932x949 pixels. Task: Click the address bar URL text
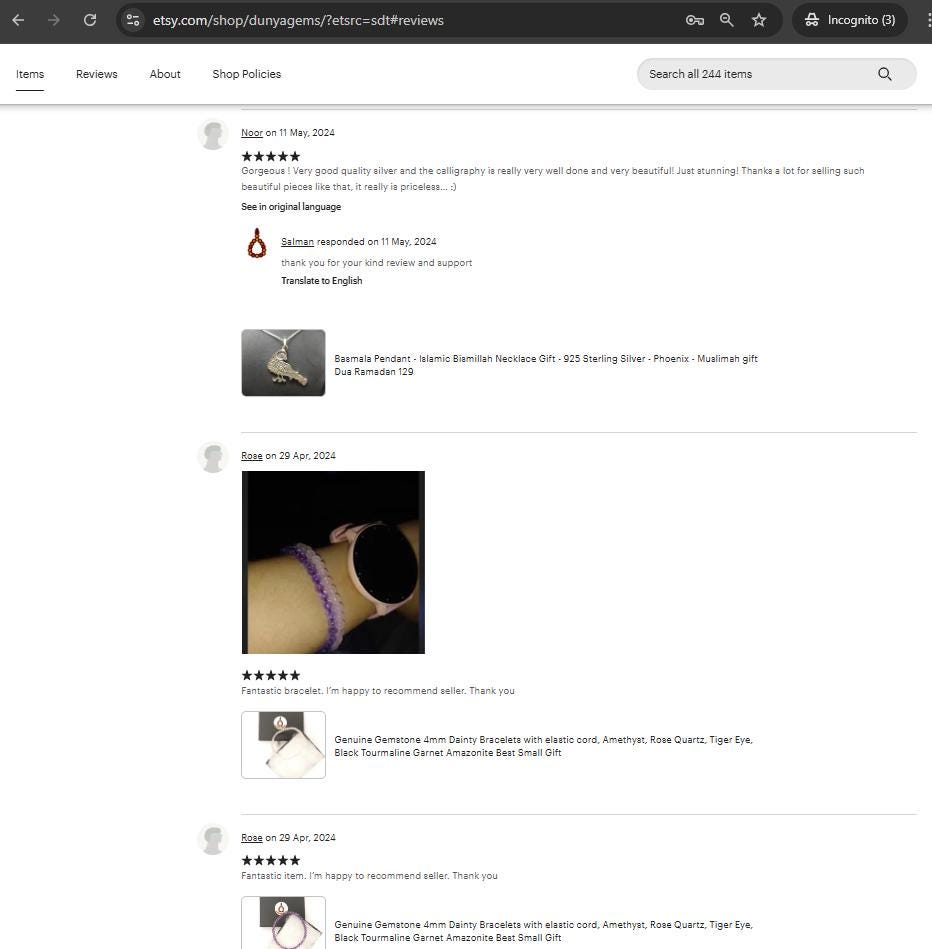298,20
